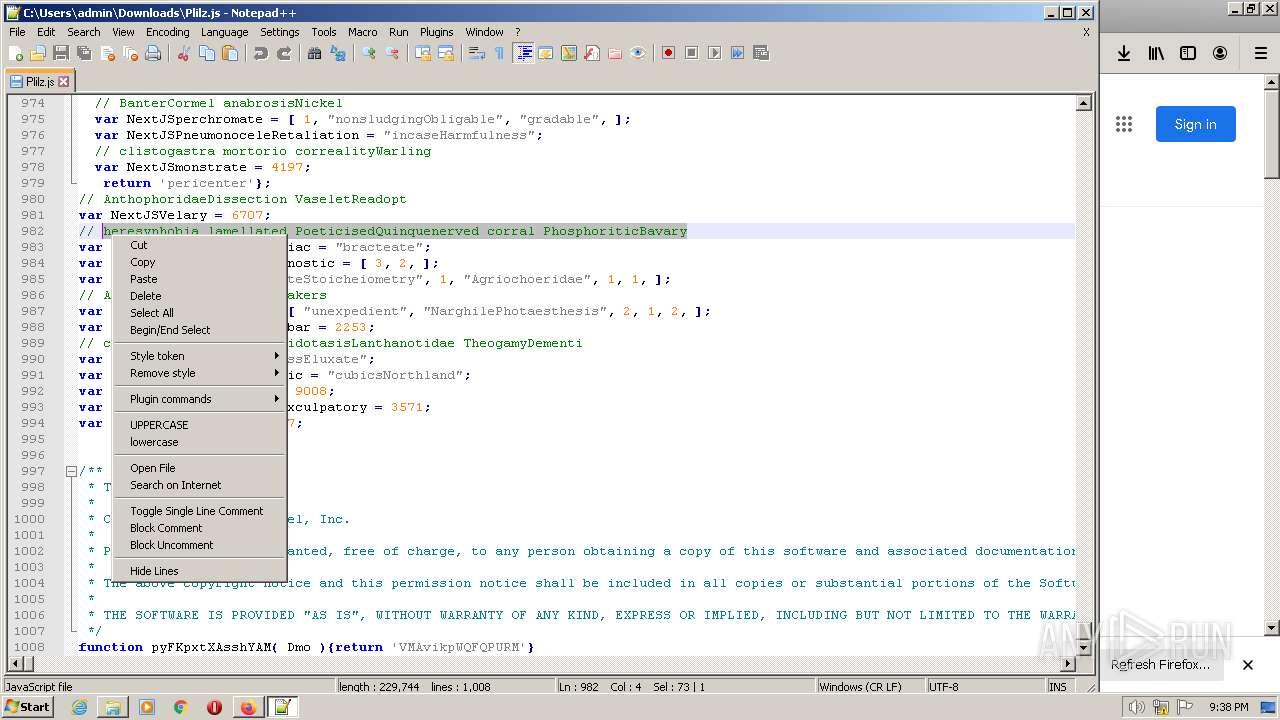The image size is (1280, 720).
Task: Click the vertical scrollbar up arrow
Action: tap(1083, 103)
